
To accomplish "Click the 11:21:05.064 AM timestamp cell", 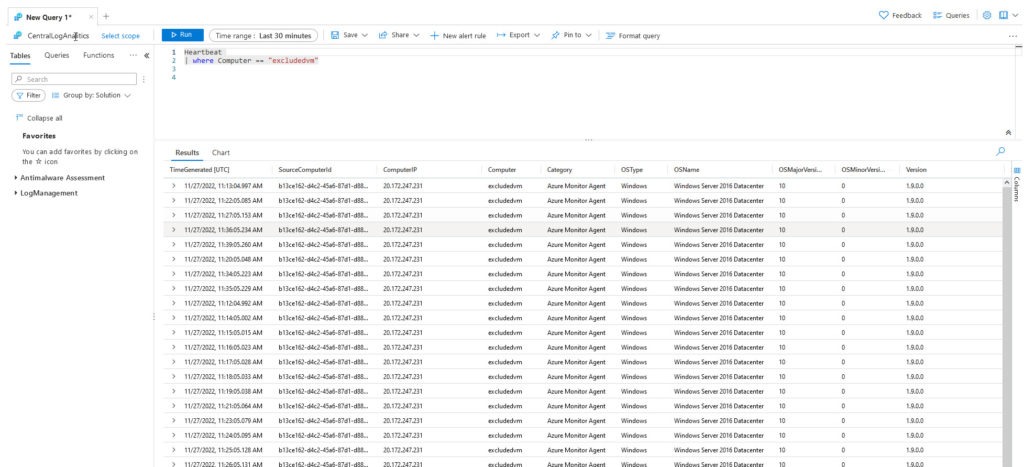I will pyautogui.click(x=223, y=406).
